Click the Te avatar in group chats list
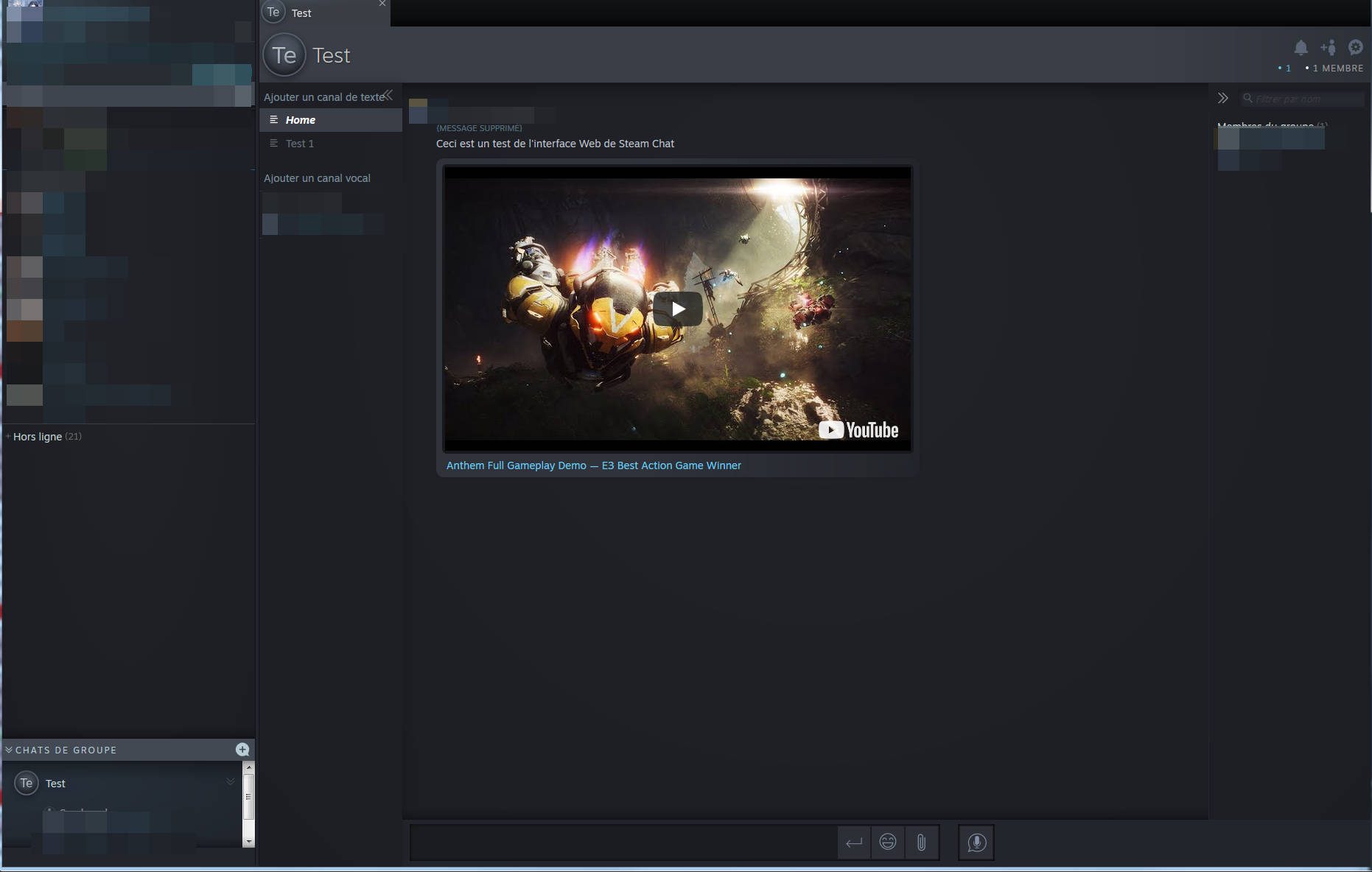Image resolution: width=1372 pixels, height=872 pixels. click(27, 783)
